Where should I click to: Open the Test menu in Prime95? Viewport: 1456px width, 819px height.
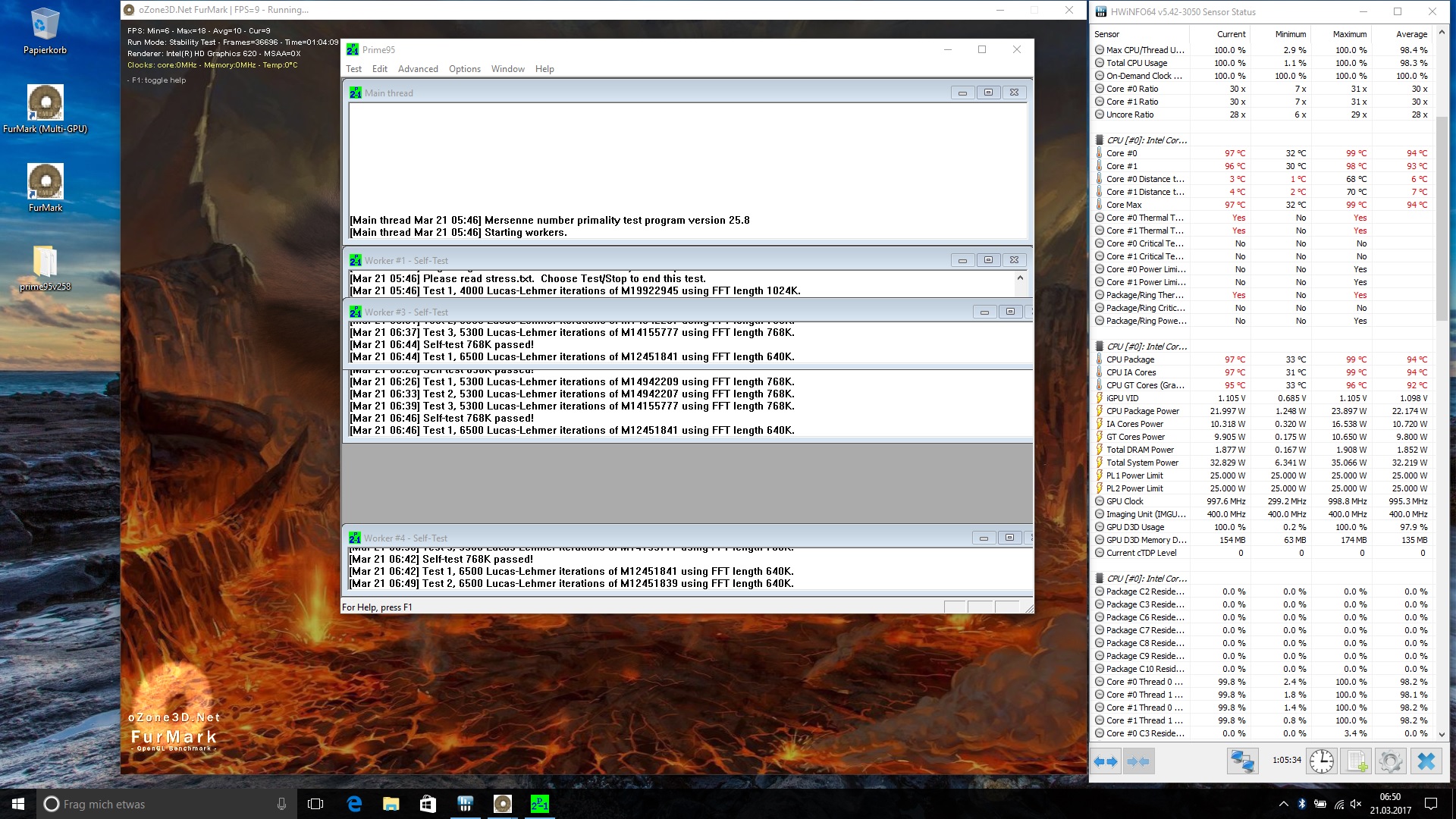point(353,69)
